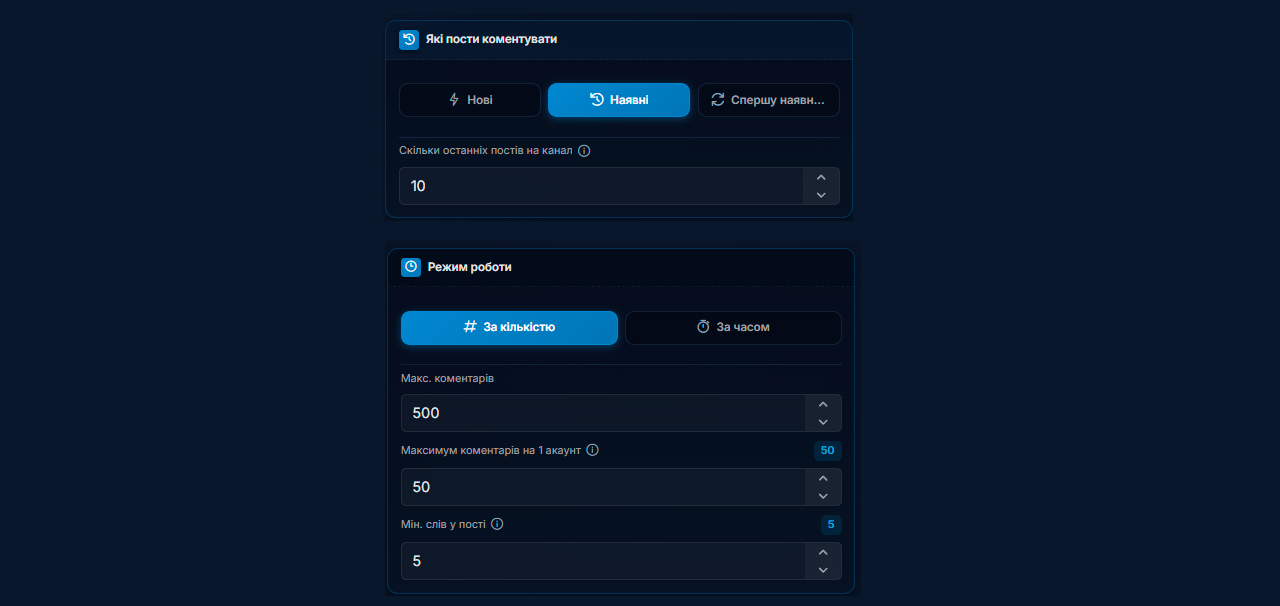Click the last posts per channel field showing 10
Screen dimensions: 1280x606
click(601, 186)
